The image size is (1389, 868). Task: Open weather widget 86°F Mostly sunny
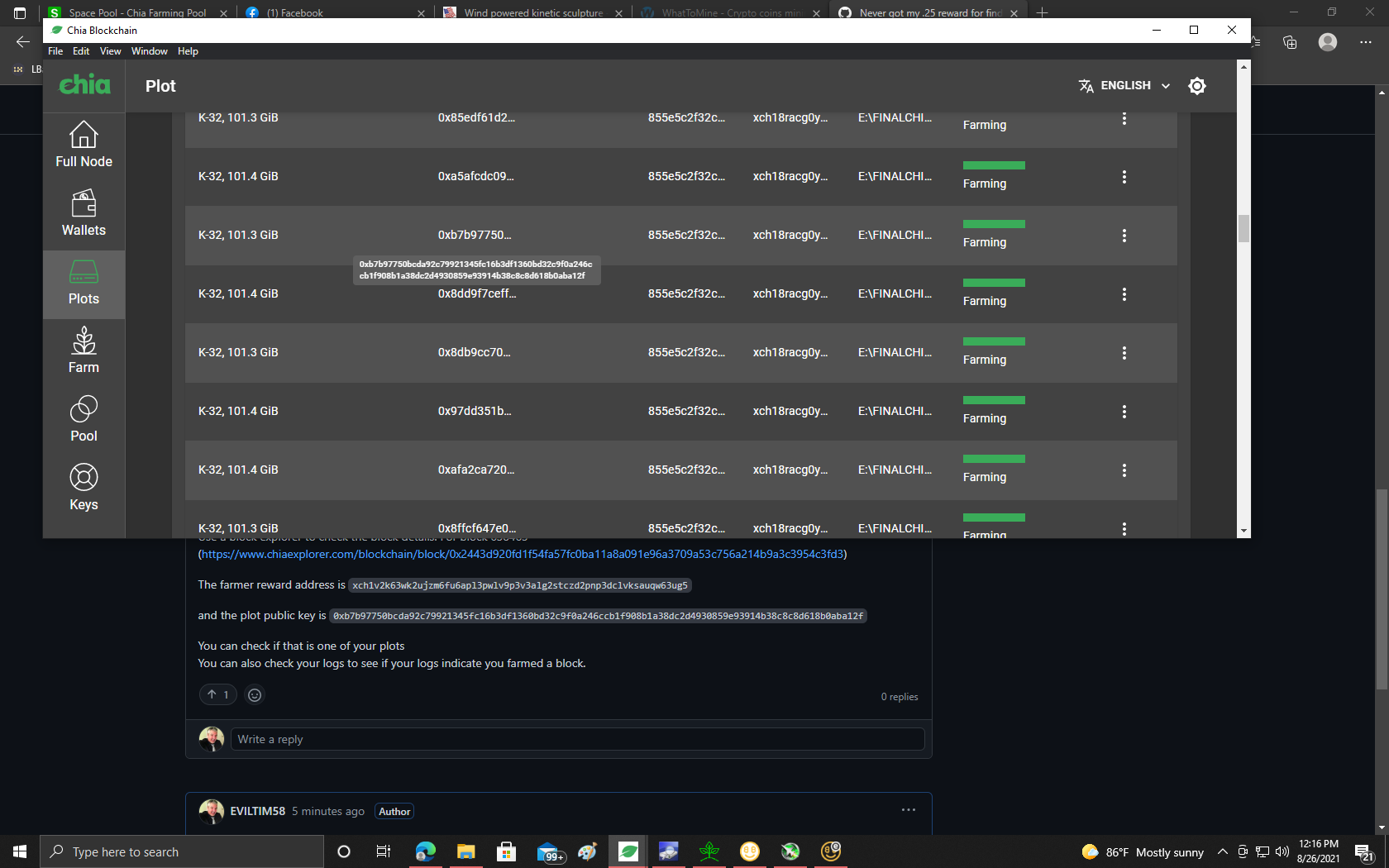pyautogui.click(x=1143, y=852)
